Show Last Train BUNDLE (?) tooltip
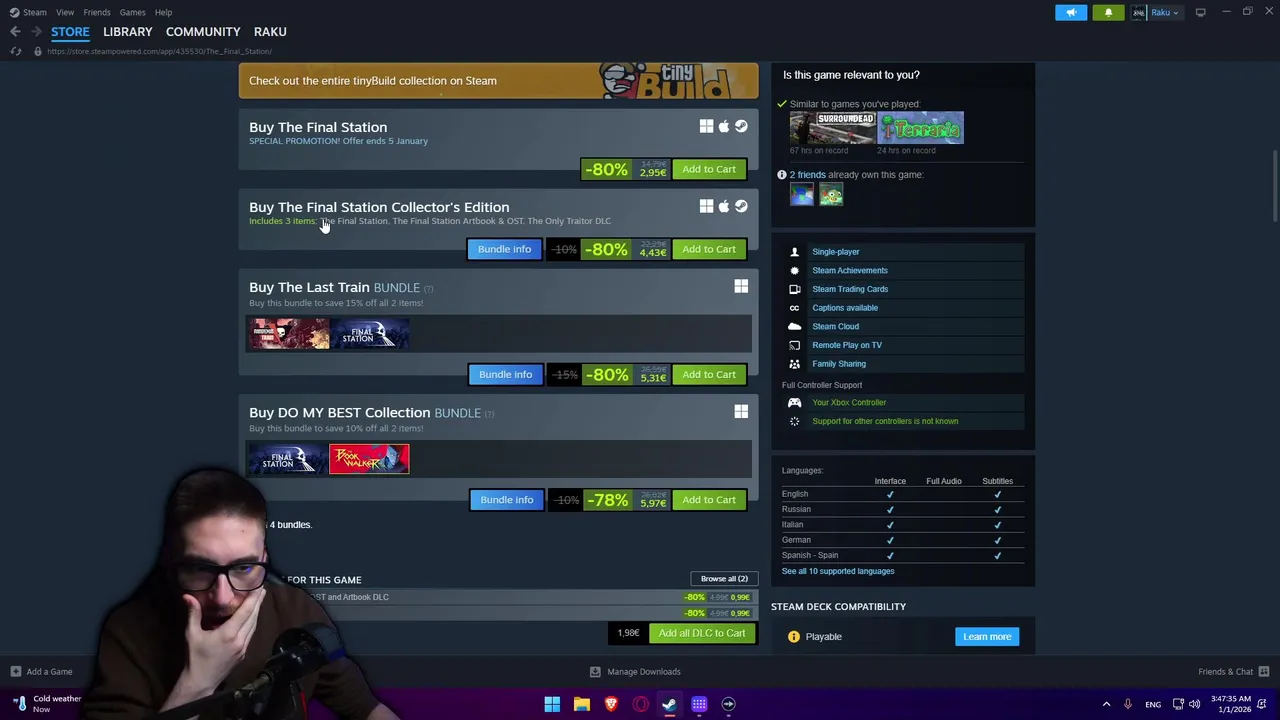Viewport: 1280px width, 720px height. pyautogui.click(x=428, y=288)
